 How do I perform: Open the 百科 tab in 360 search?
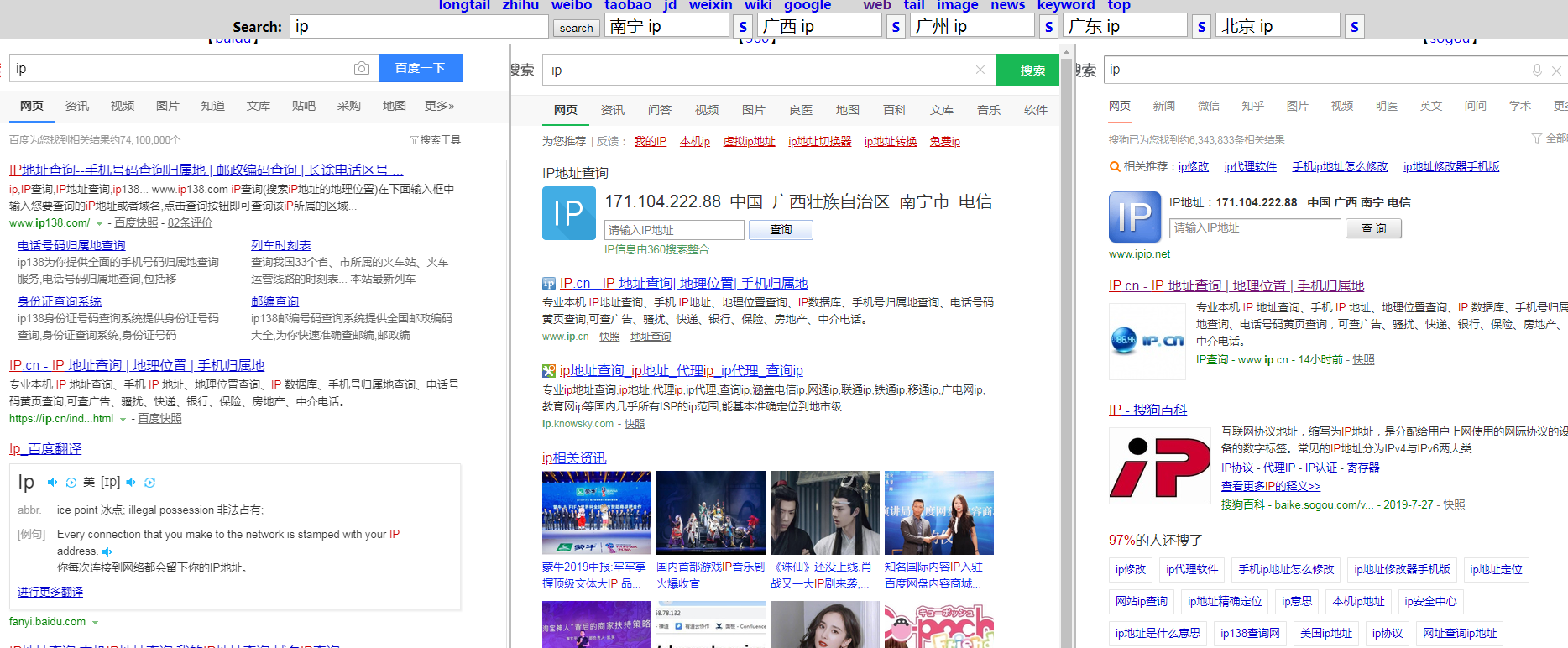[x=895, y=110]
